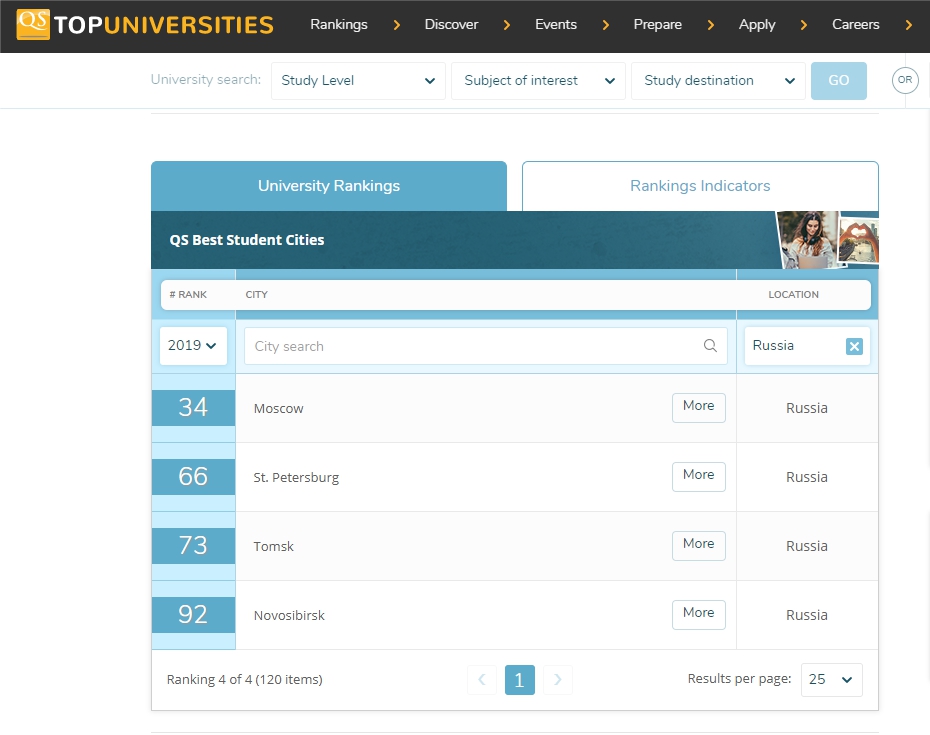Click the Moscow city name

279,408
